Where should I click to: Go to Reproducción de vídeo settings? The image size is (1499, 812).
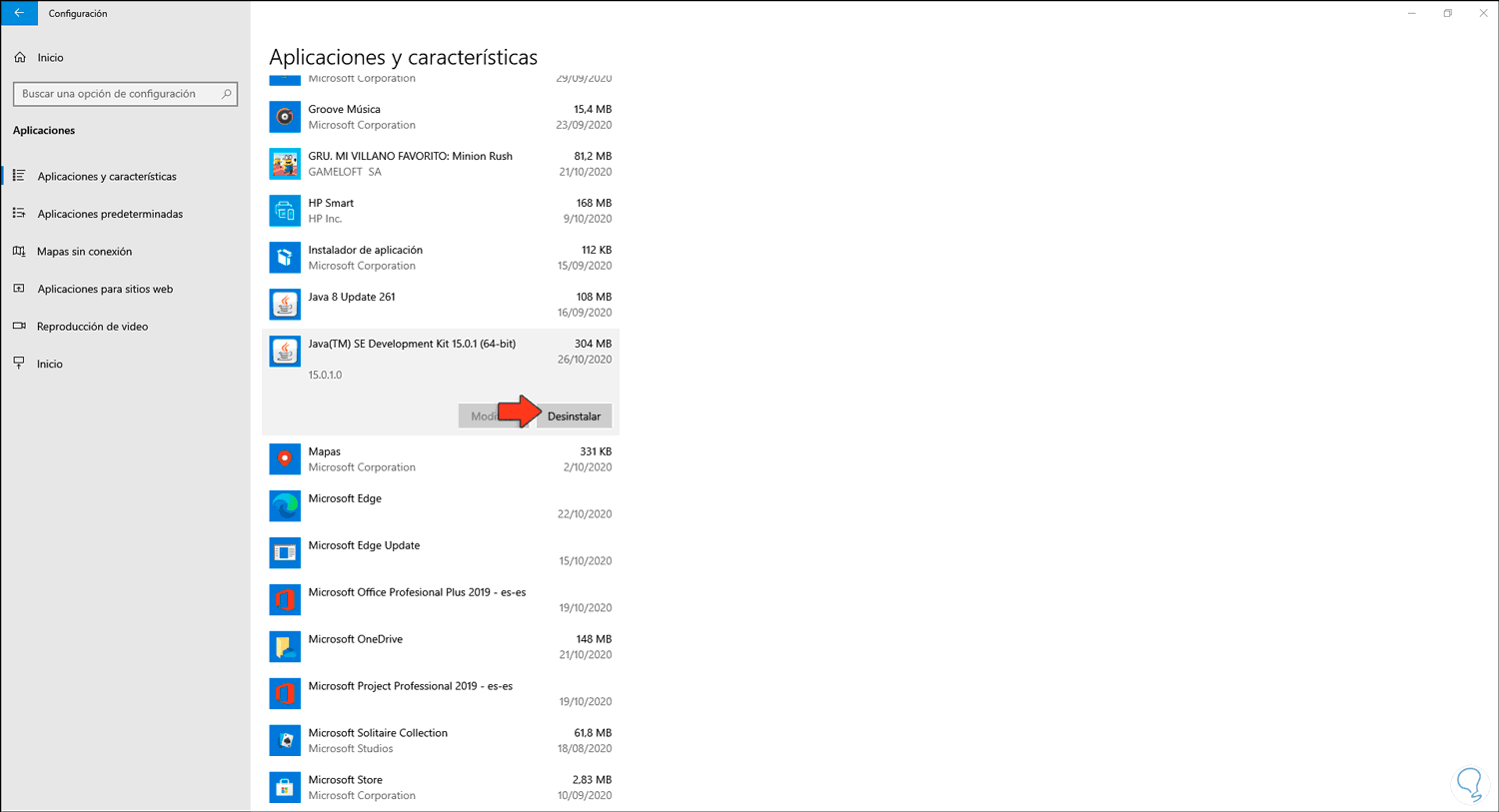(92, 327)
